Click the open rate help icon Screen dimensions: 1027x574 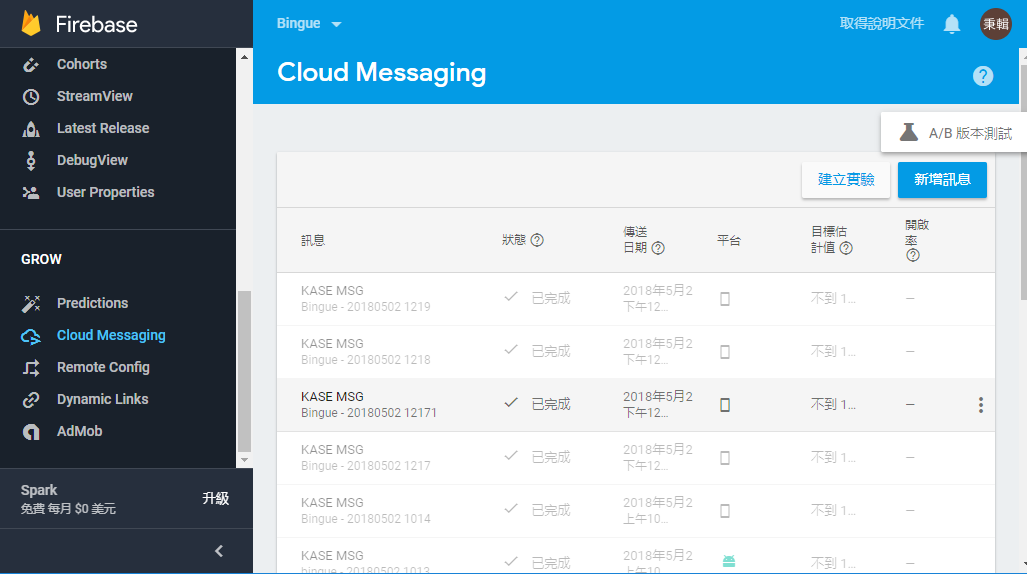tap(912, 255)
